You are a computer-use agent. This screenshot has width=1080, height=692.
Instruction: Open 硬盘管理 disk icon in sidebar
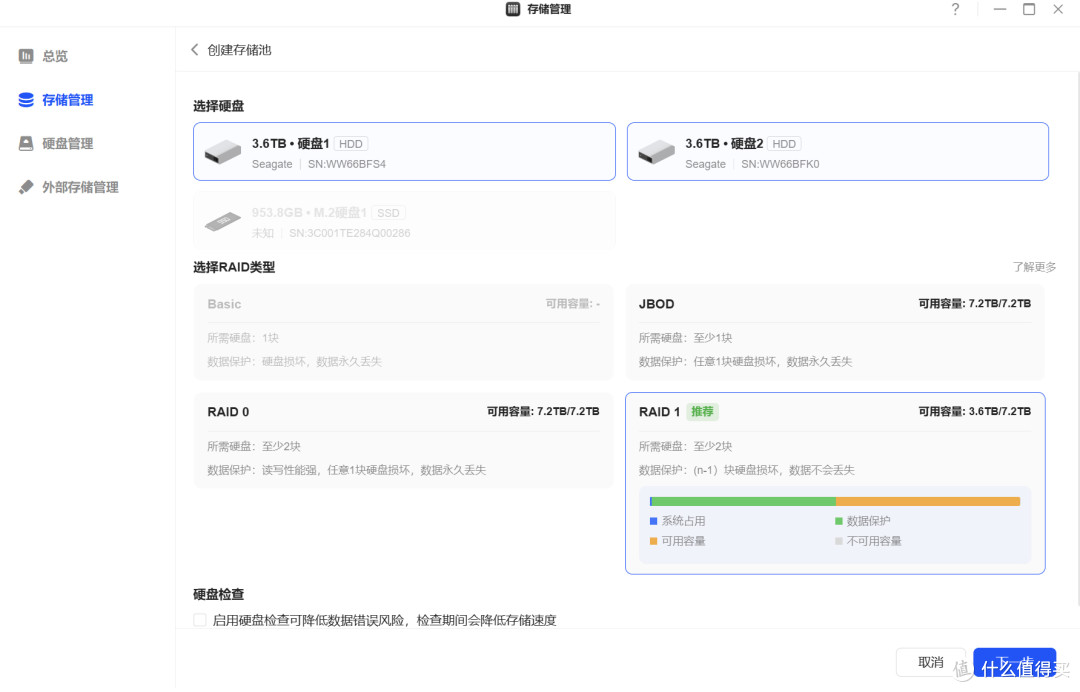pyautogui.click(x=26, y=143)
